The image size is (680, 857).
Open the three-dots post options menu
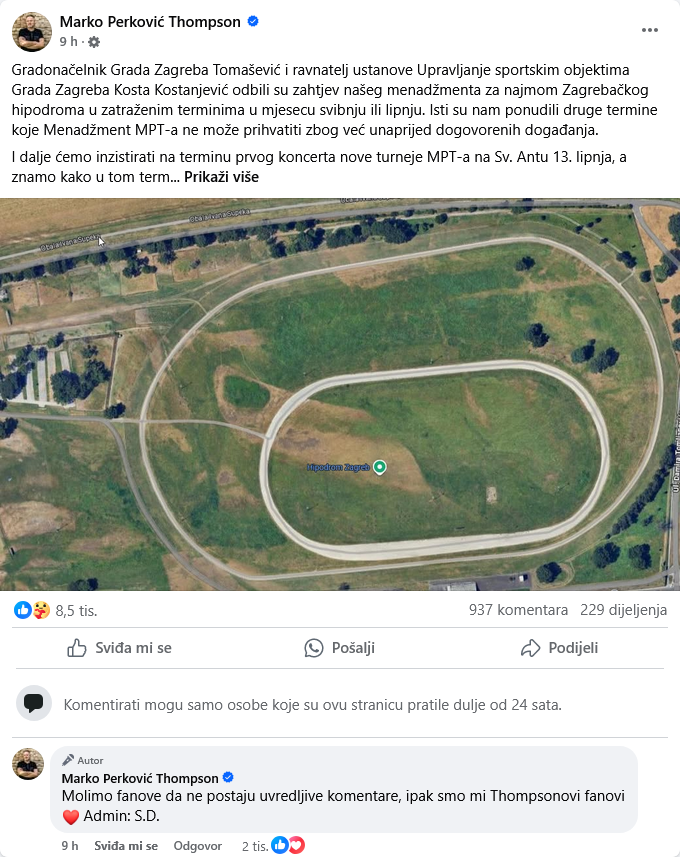point(649,30)
